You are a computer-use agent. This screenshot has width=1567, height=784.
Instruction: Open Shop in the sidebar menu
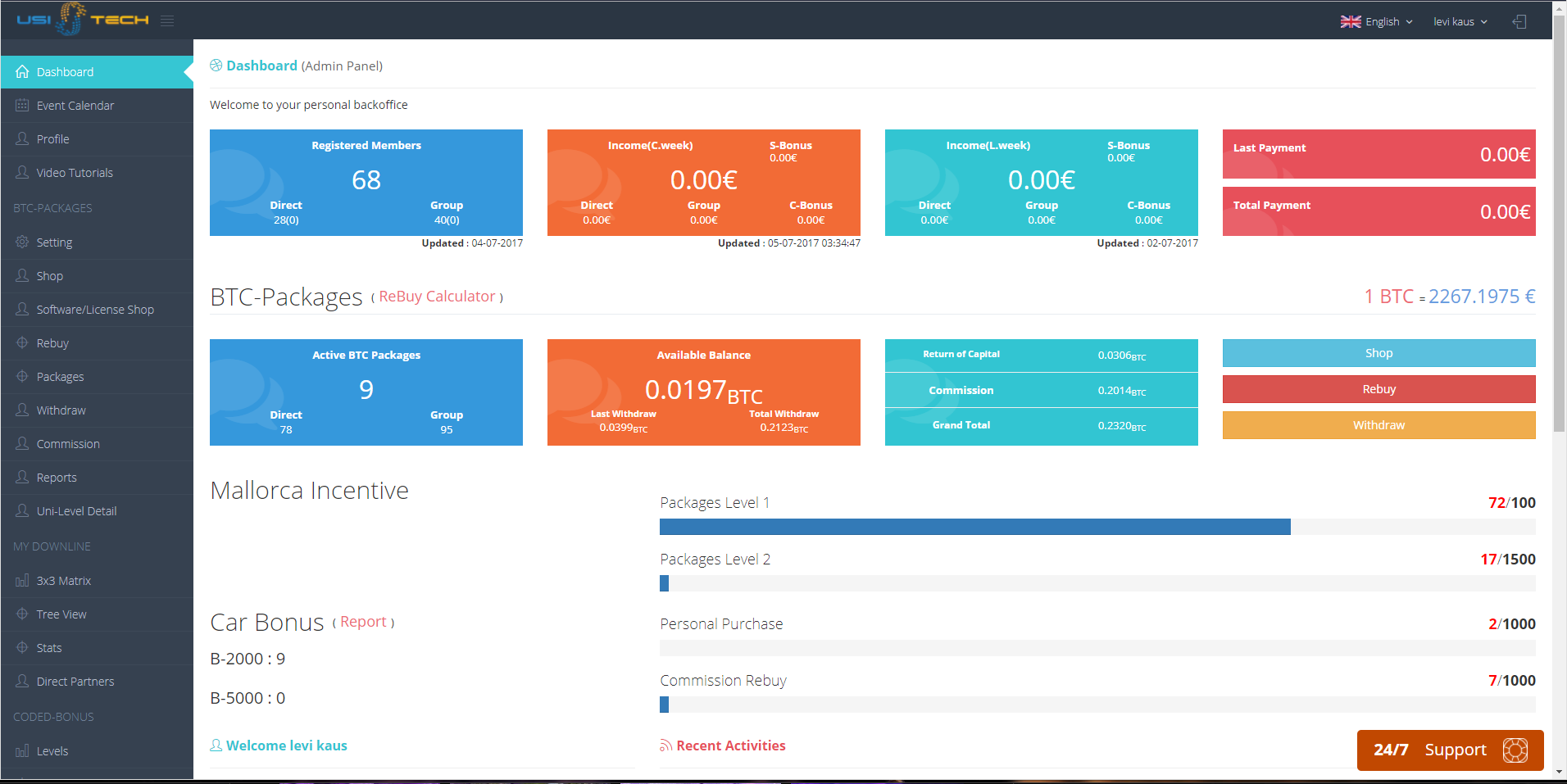click(97, 276)
